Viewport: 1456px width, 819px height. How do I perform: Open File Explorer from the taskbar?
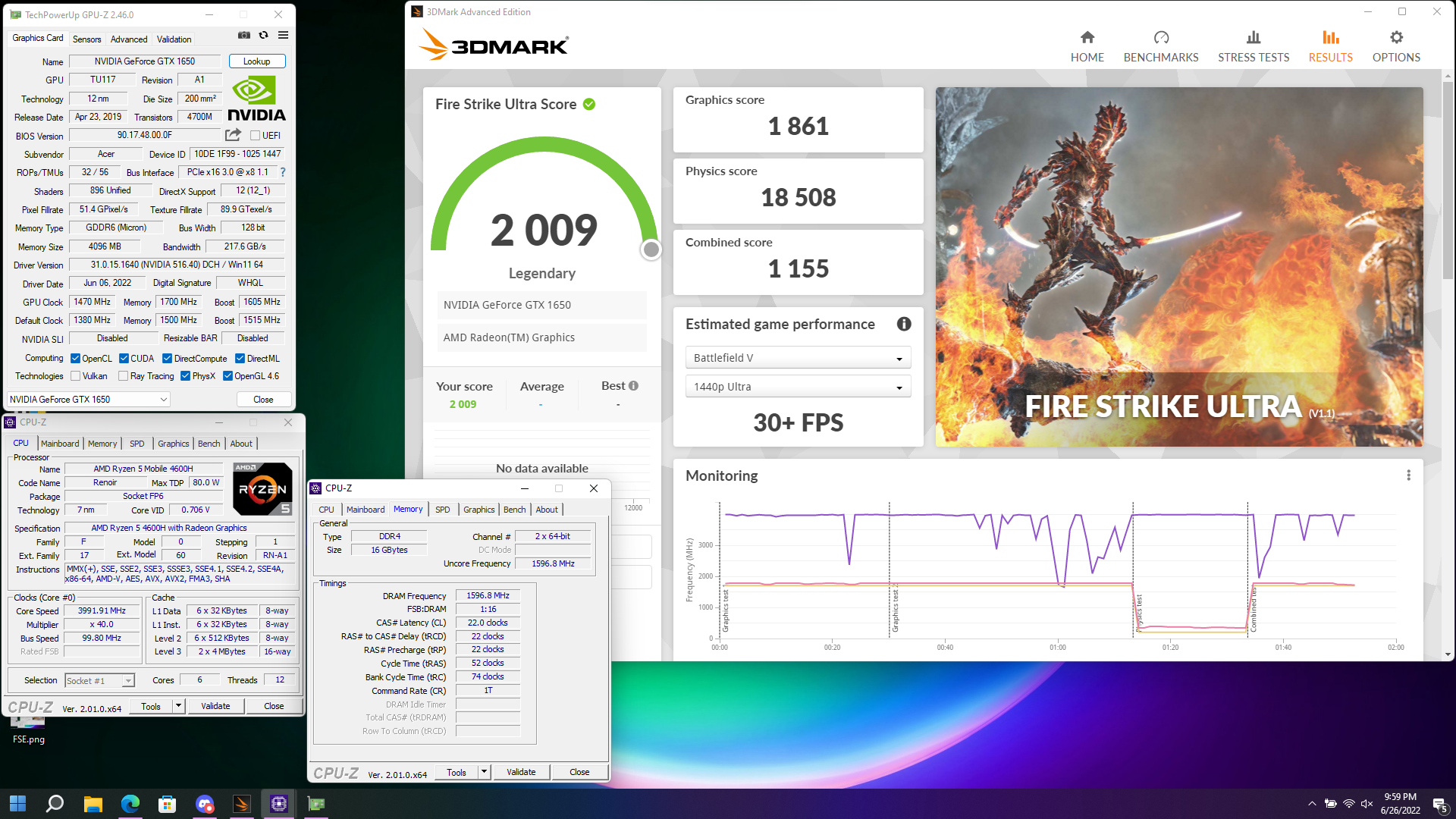(x=93, y=804)
